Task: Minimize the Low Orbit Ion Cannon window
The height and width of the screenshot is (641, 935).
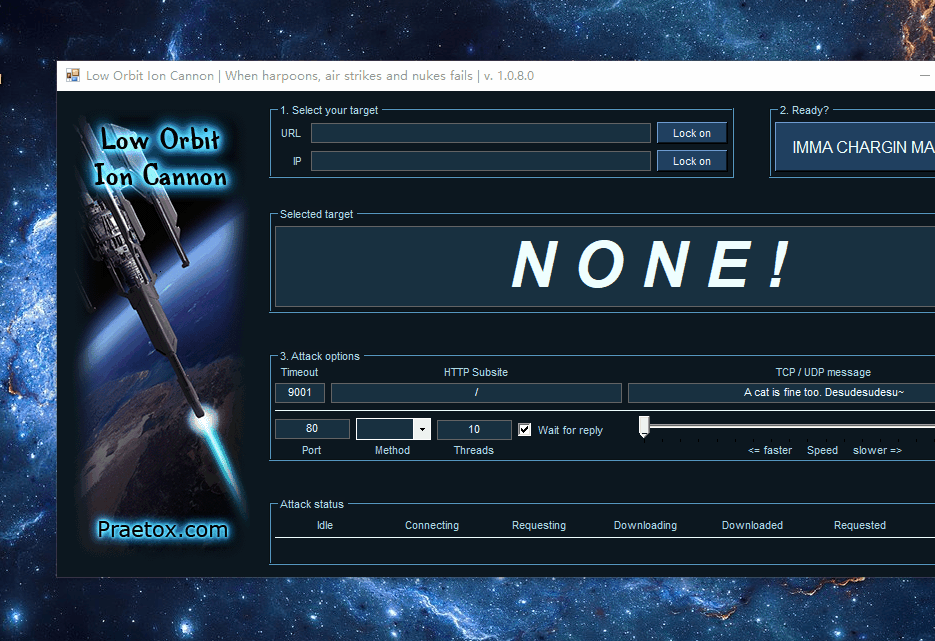Action: (x=924, y=76)
